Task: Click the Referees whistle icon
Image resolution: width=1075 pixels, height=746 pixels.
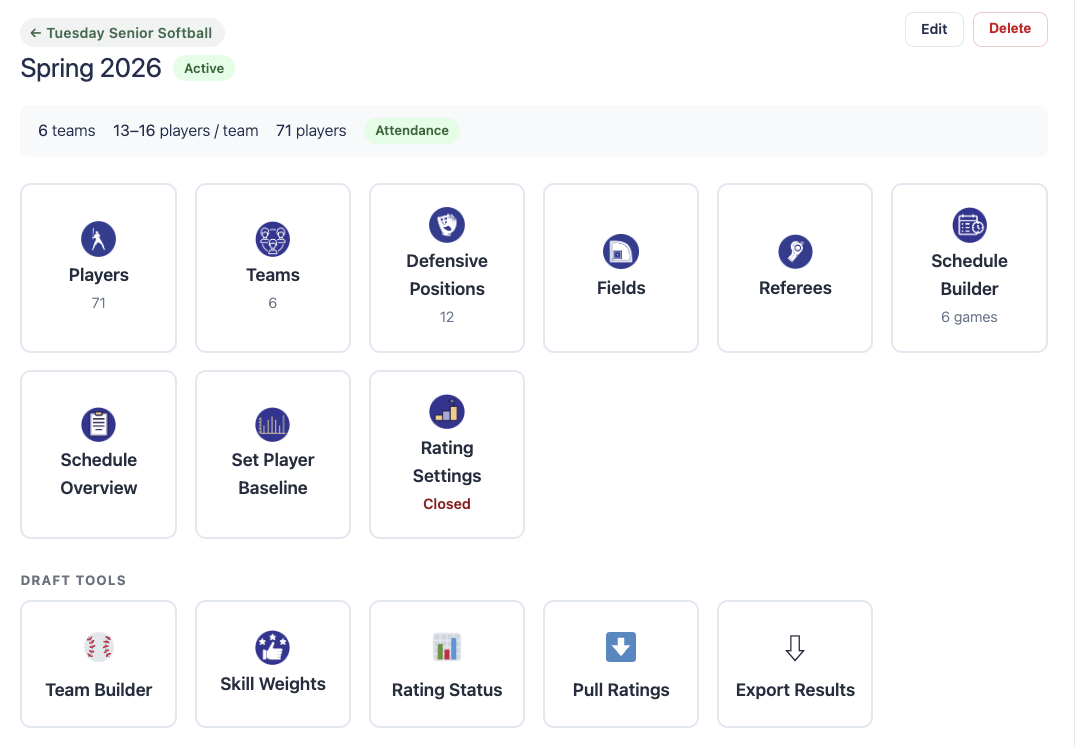Action: (x=795, y=252)
